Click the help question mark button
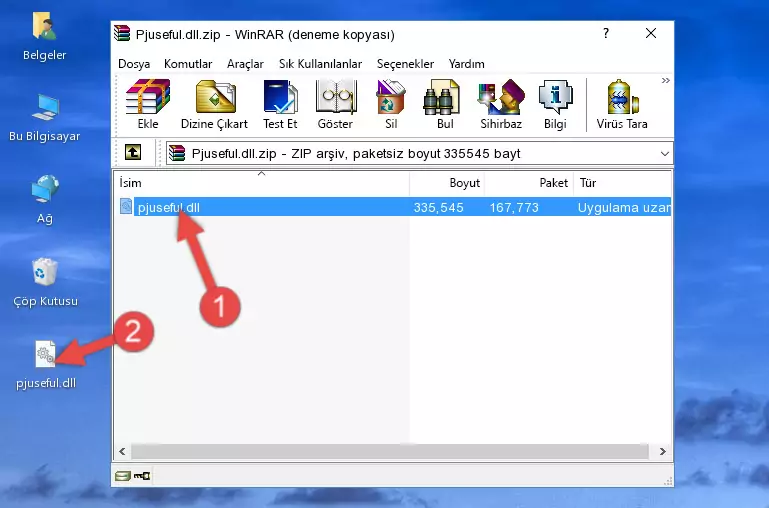The image size is (769, 508). click(x=606, y=33)
